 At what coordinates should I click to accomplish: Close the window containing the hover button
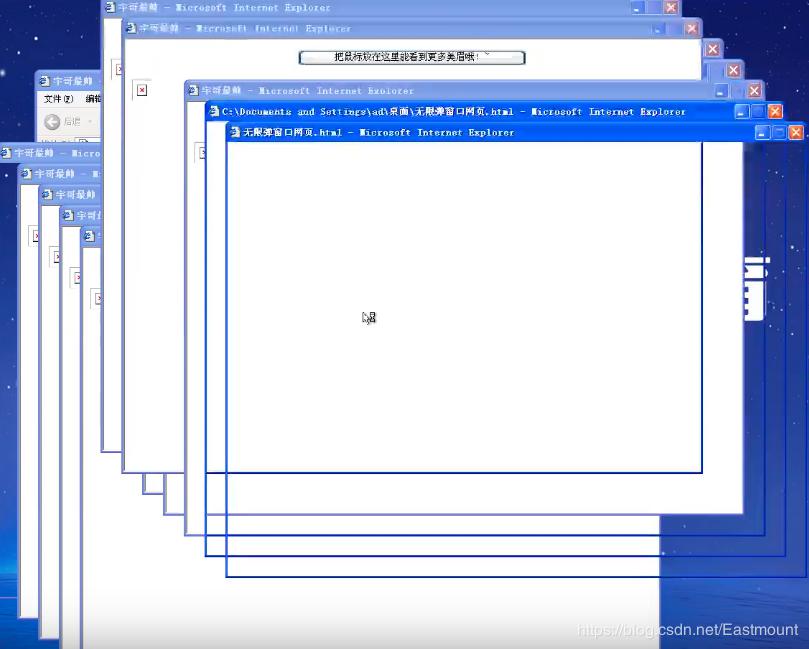pos(691,29)
